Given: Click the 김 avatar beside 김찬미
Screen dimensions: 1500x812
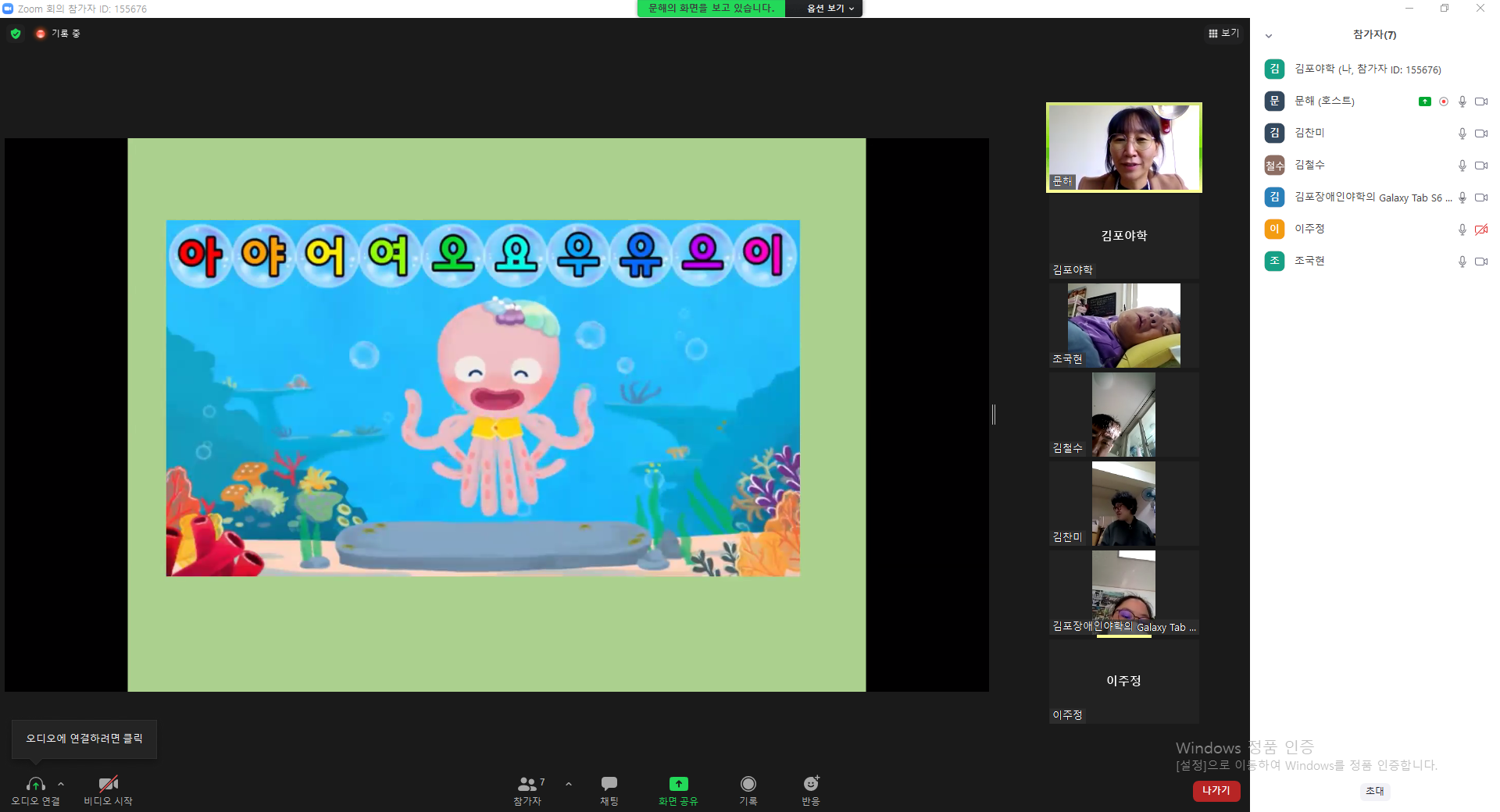Looking at the screenshot, I should point(1274,133).
